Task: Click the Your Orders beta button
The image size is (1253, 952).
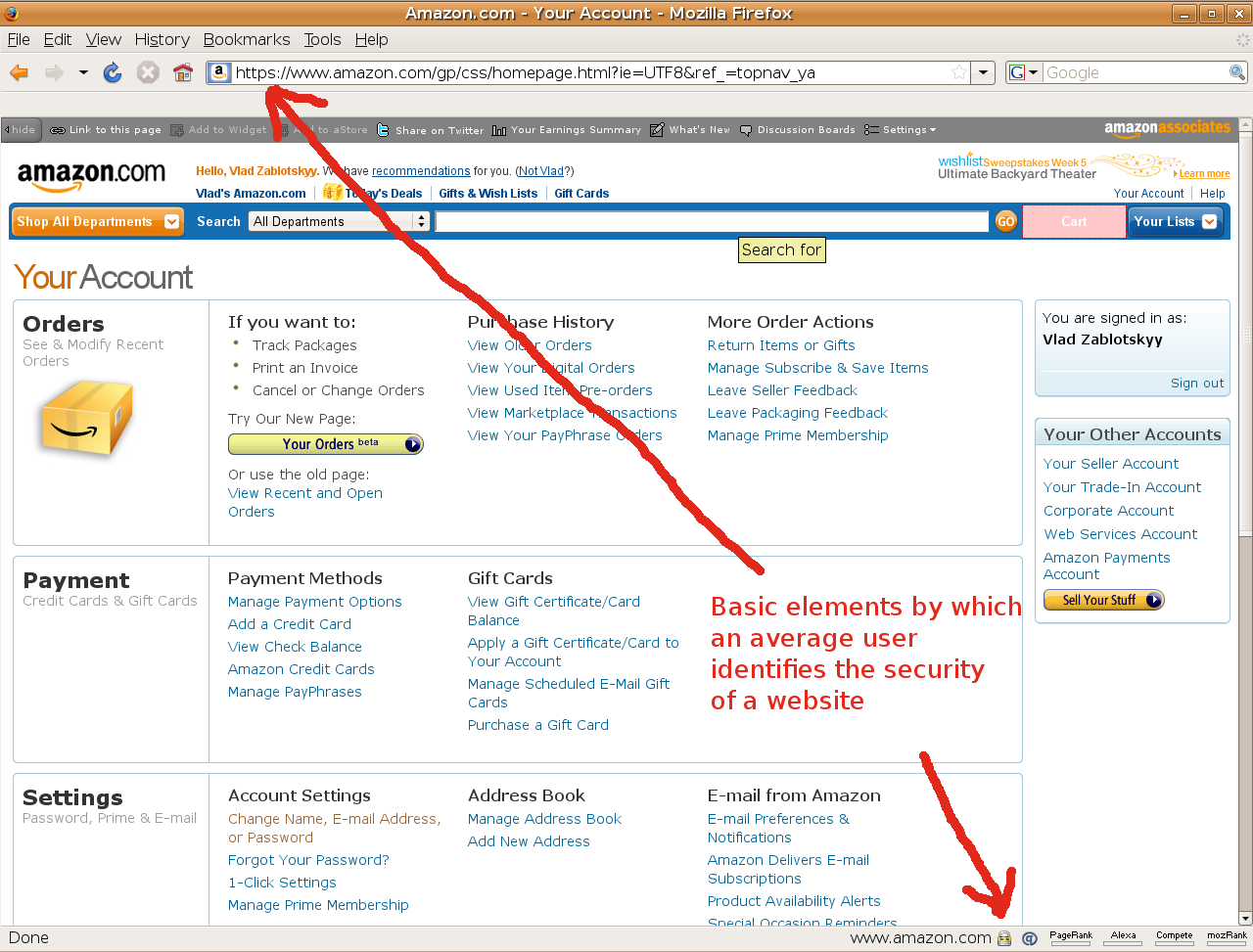Action: coord(326,444)
